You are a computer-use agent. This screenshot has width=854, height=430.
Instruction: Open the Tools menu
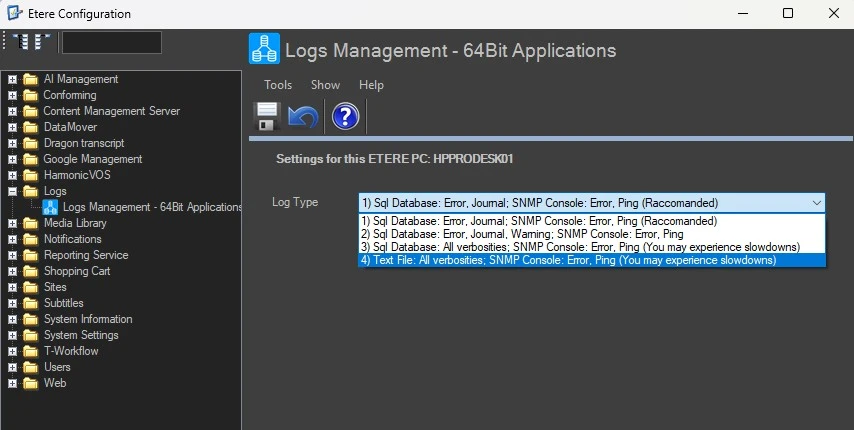tap(278, 85)
